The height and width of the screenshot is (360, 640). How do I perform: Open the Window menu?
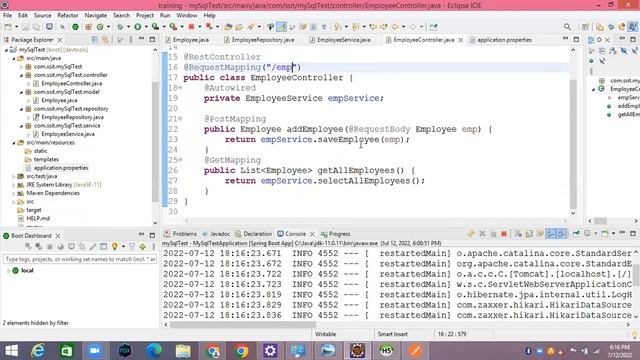187,16
